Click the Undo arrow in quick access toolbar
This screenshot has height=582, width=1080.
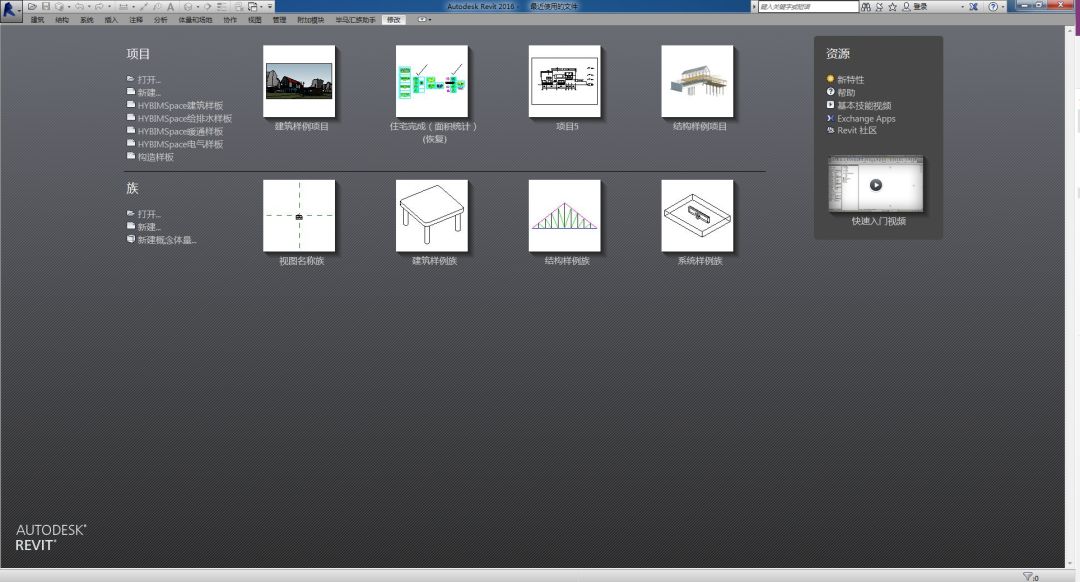coord(79,6)
